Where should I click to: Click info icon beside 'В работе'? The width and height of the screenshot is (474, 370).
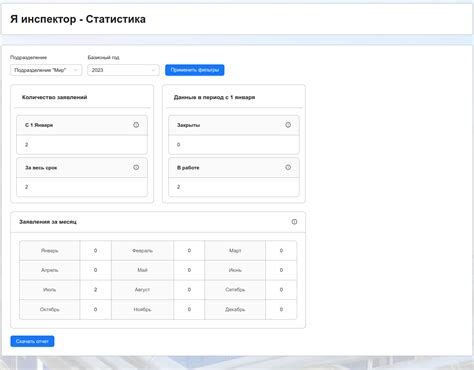pos(288,167)
